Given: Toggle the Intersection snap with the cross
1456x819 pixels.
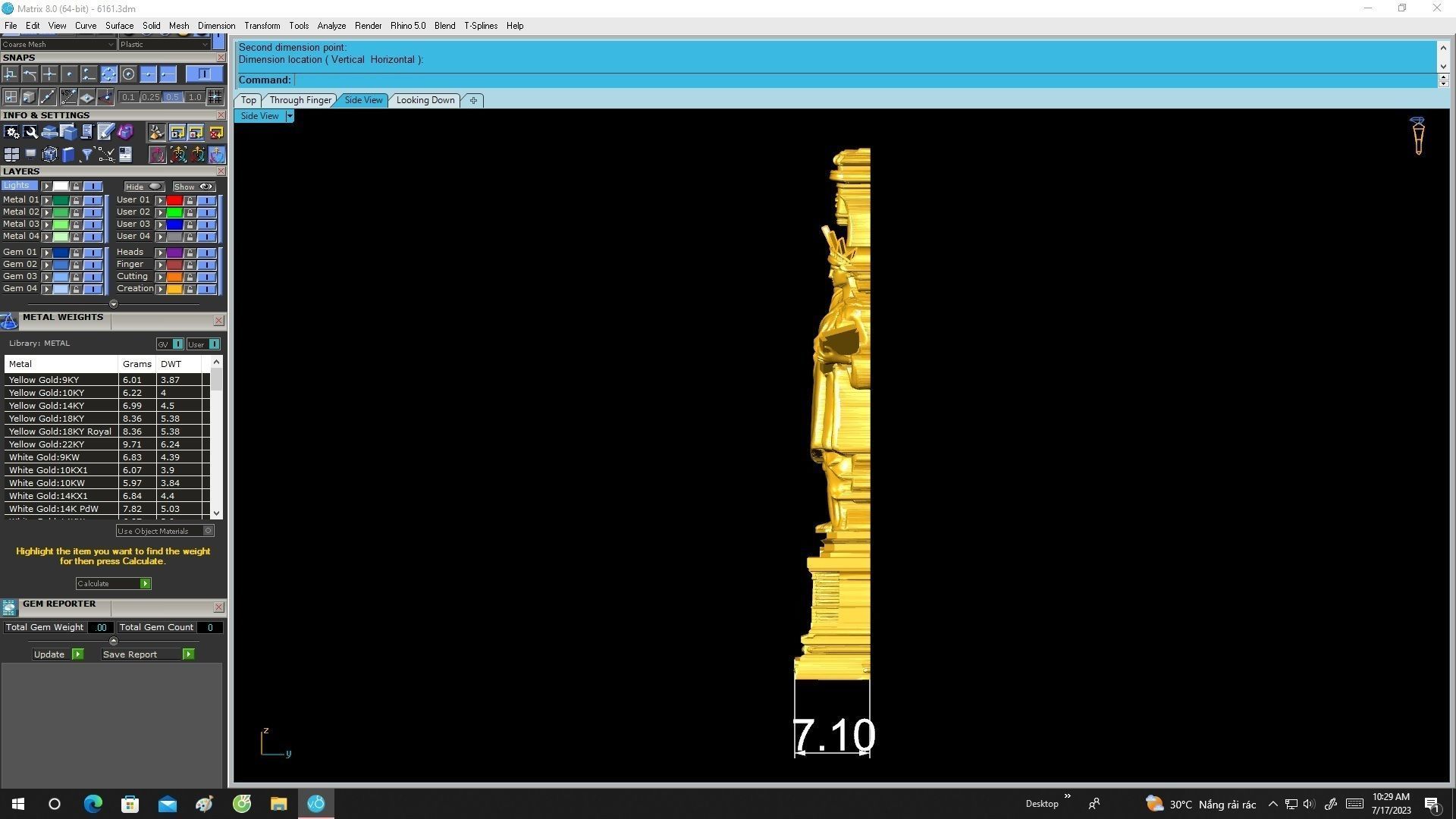Looking at the screenshot, I should (x=49, y=74).
